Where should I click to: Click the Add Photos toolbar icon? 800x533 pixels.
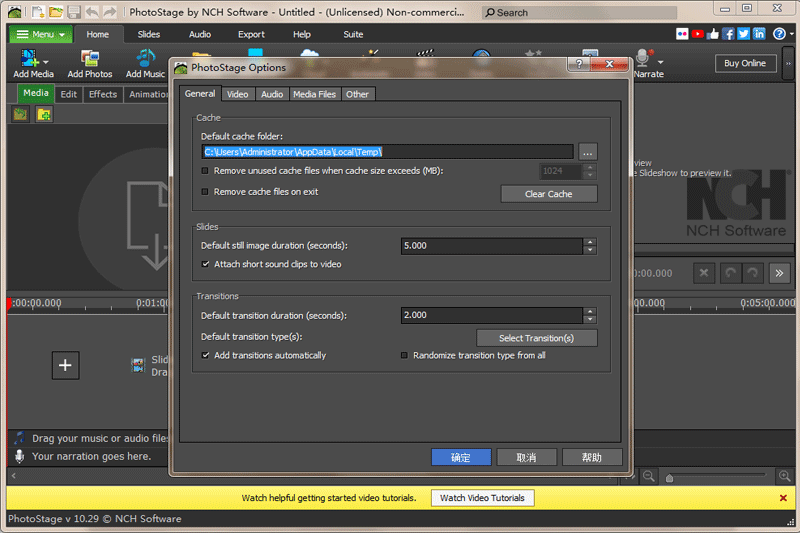point(90,58)
